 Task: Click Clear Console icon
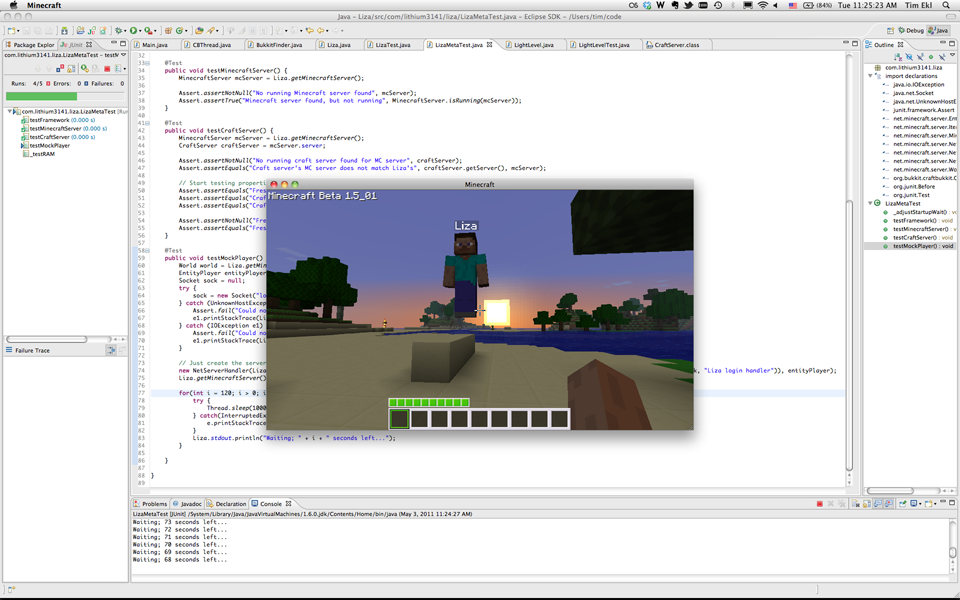point(856,504)
